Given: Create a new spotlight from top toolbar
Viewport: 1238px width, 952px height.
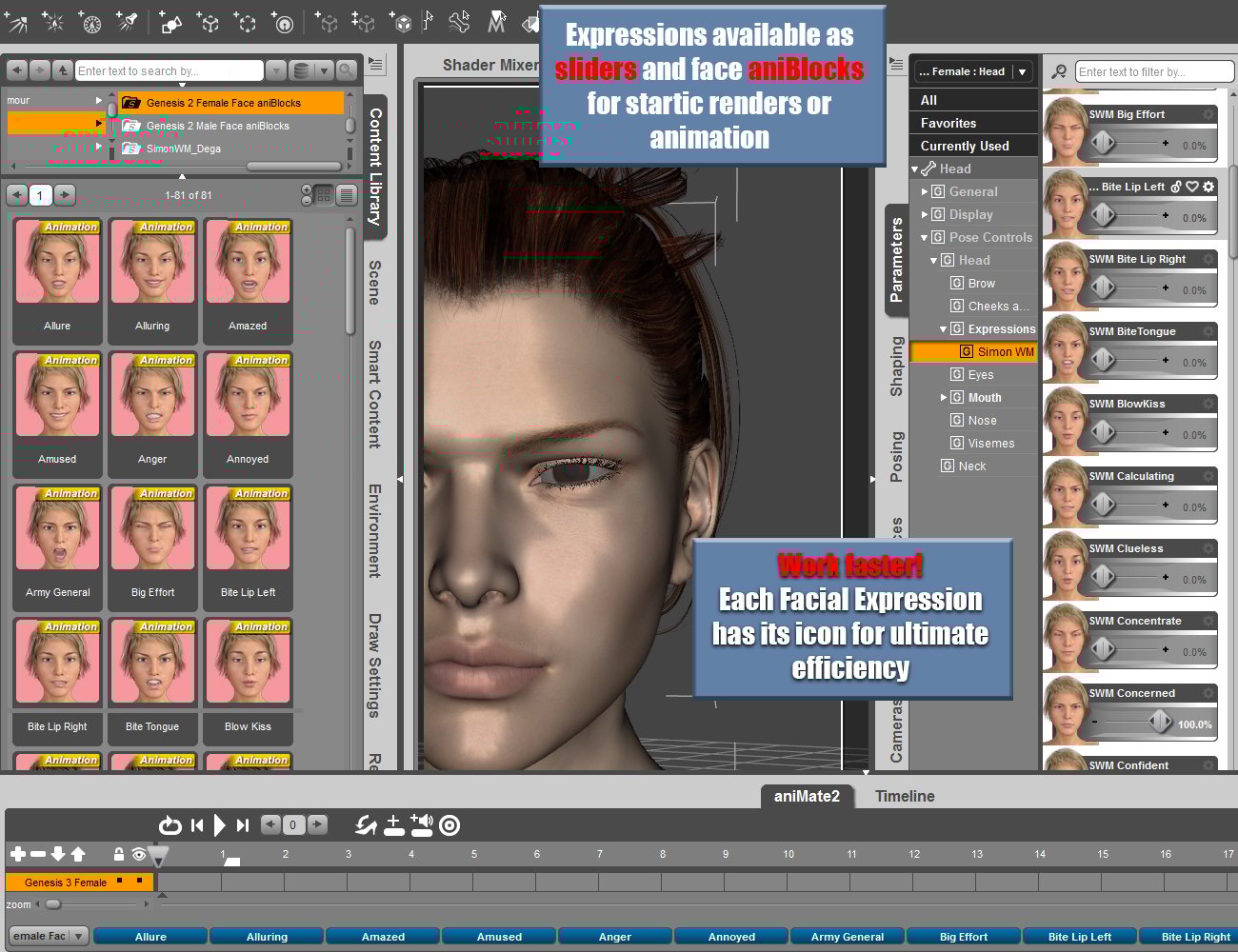Looking at the screenshot, I should pyautogui.click(x=127, y=21).
